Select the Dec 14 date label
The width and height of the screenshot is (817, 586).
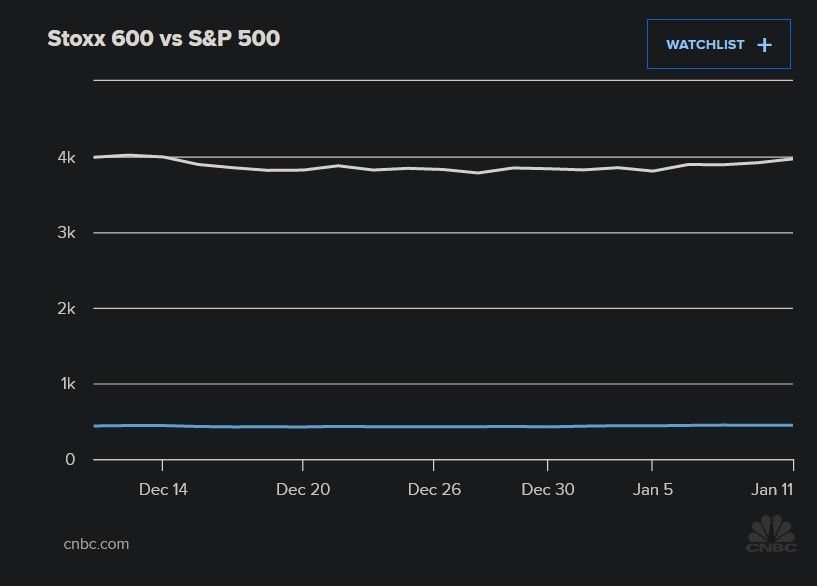[x=163, y=489]
